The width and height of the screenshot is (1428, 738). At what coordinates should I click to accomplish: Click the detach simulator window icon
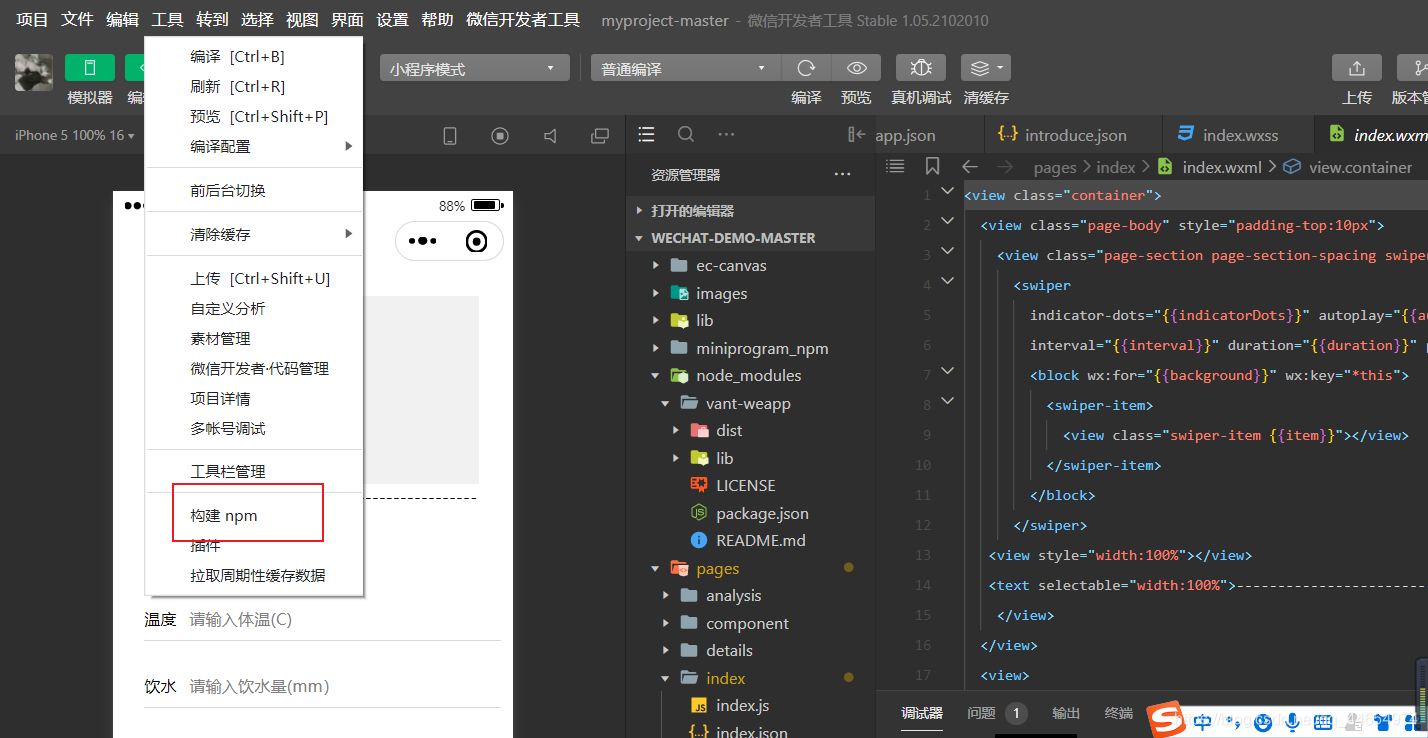tap(600, 136)
